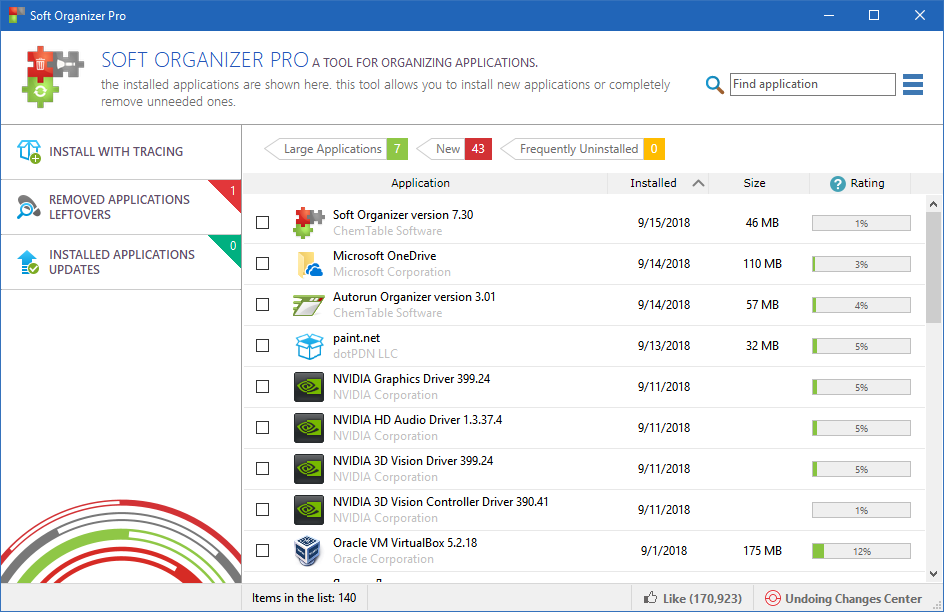This screenshot has width=944, height=612.
Task: Click the Autorun Organizer app icon
Action: point(309,305)
